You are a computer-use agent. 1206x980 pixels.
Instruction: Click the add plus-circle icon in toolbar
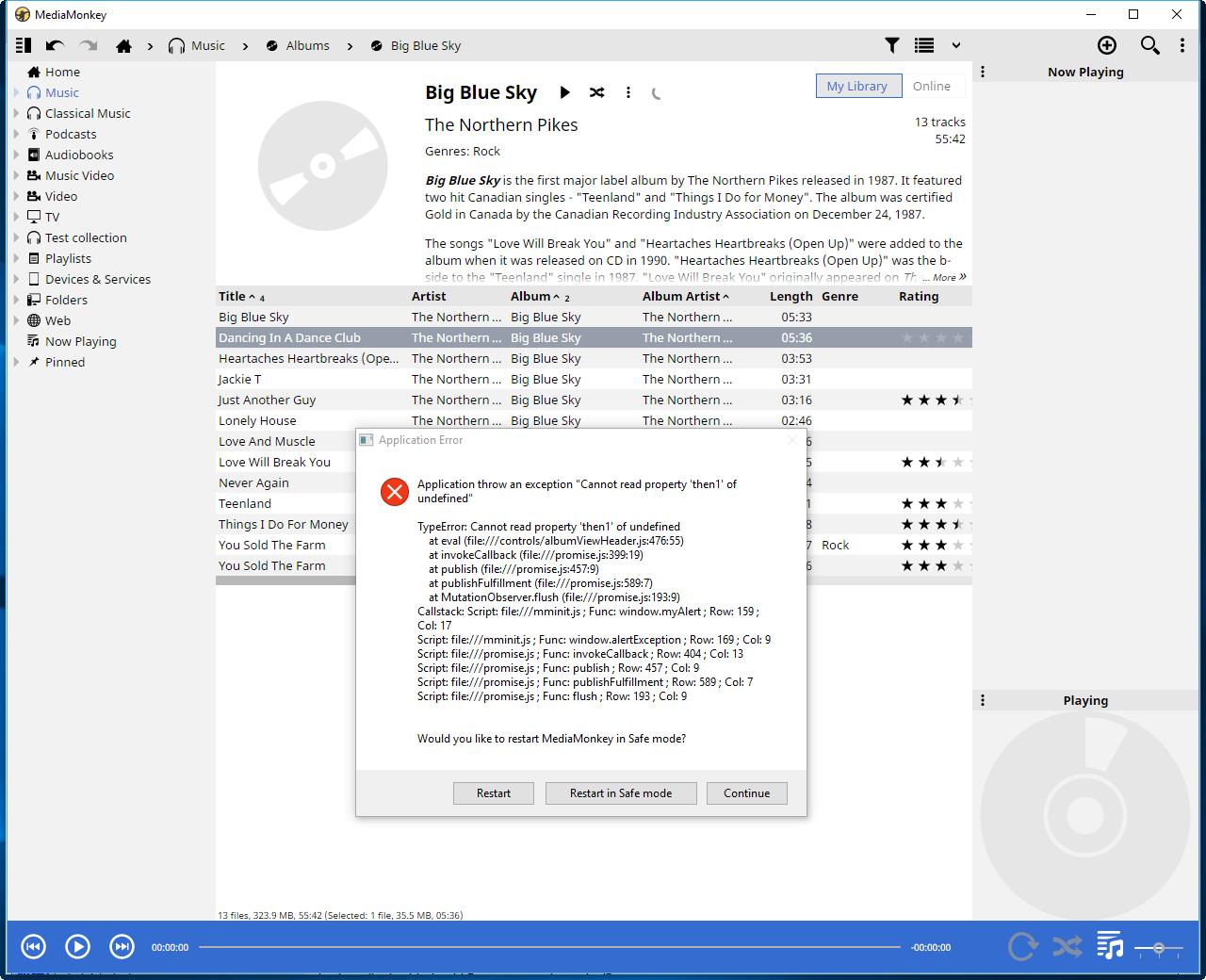click(x=1107, y=45)
